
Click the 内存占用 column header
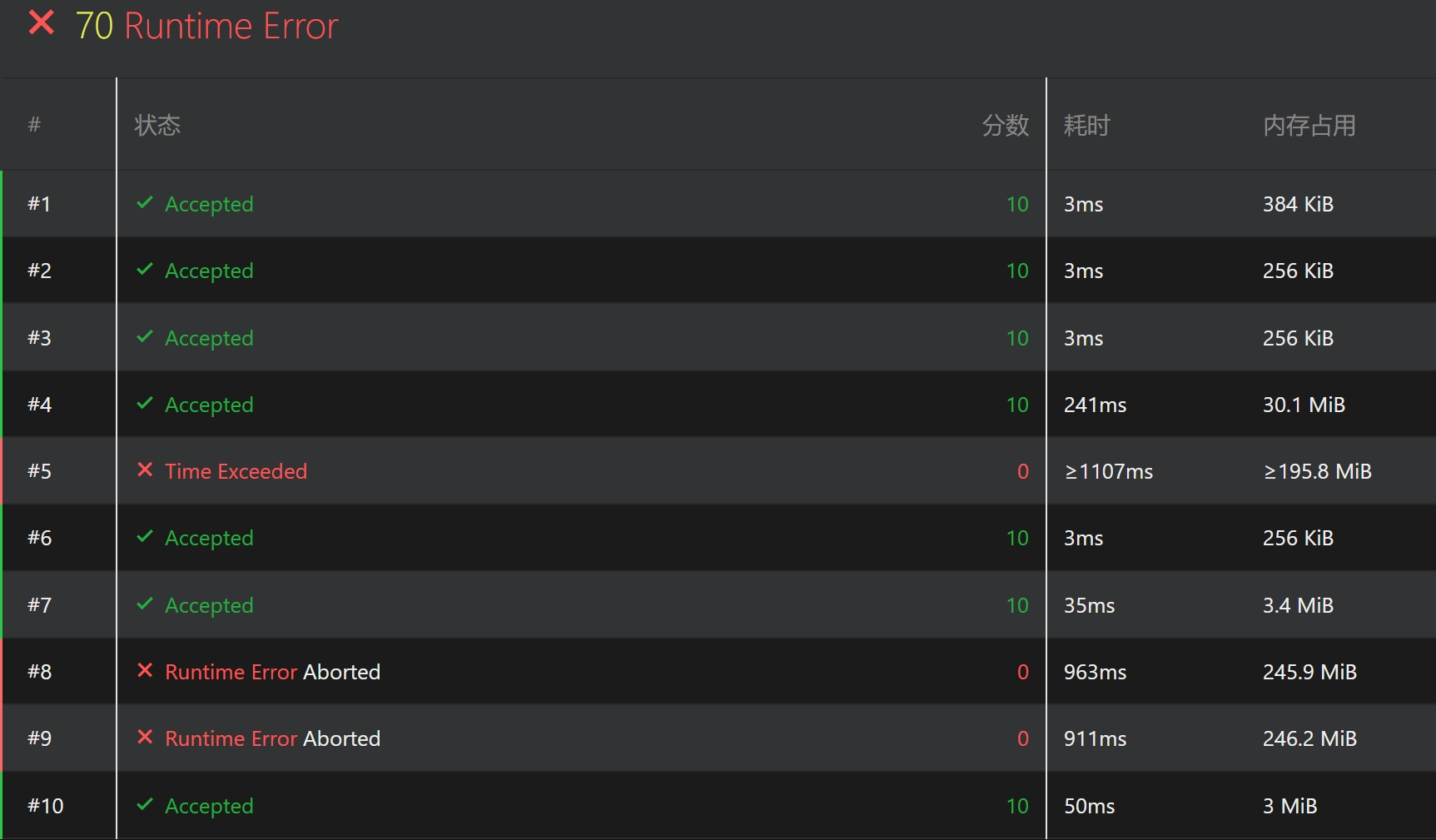pyautogui.click(x=1309, y=126)
